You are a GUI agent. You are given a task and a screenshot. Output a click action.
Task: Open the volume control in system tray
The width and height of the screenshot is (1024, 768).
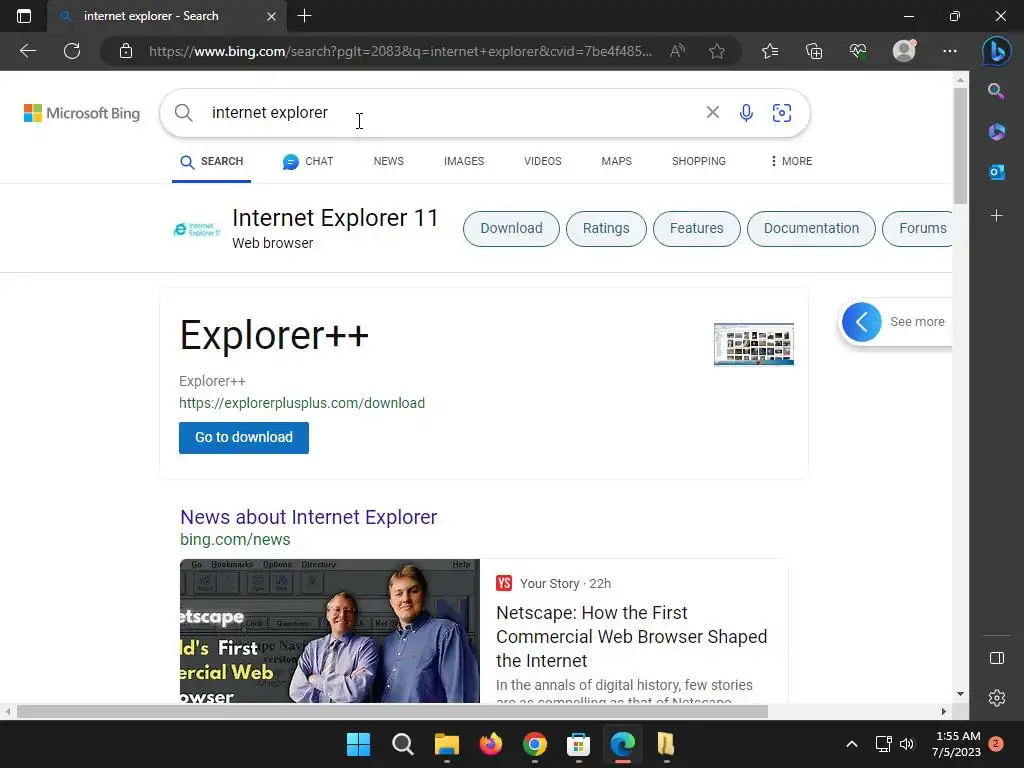pyautogui.click(x=907, y=744)
